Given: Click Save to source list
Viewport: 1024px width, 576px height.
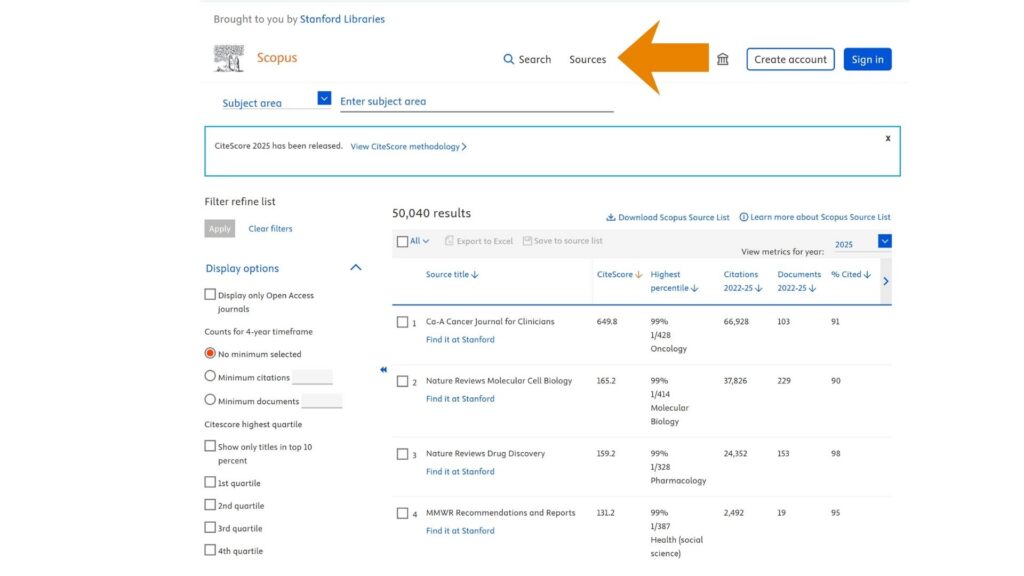Looking at the screenshot, I should [562, 241].
